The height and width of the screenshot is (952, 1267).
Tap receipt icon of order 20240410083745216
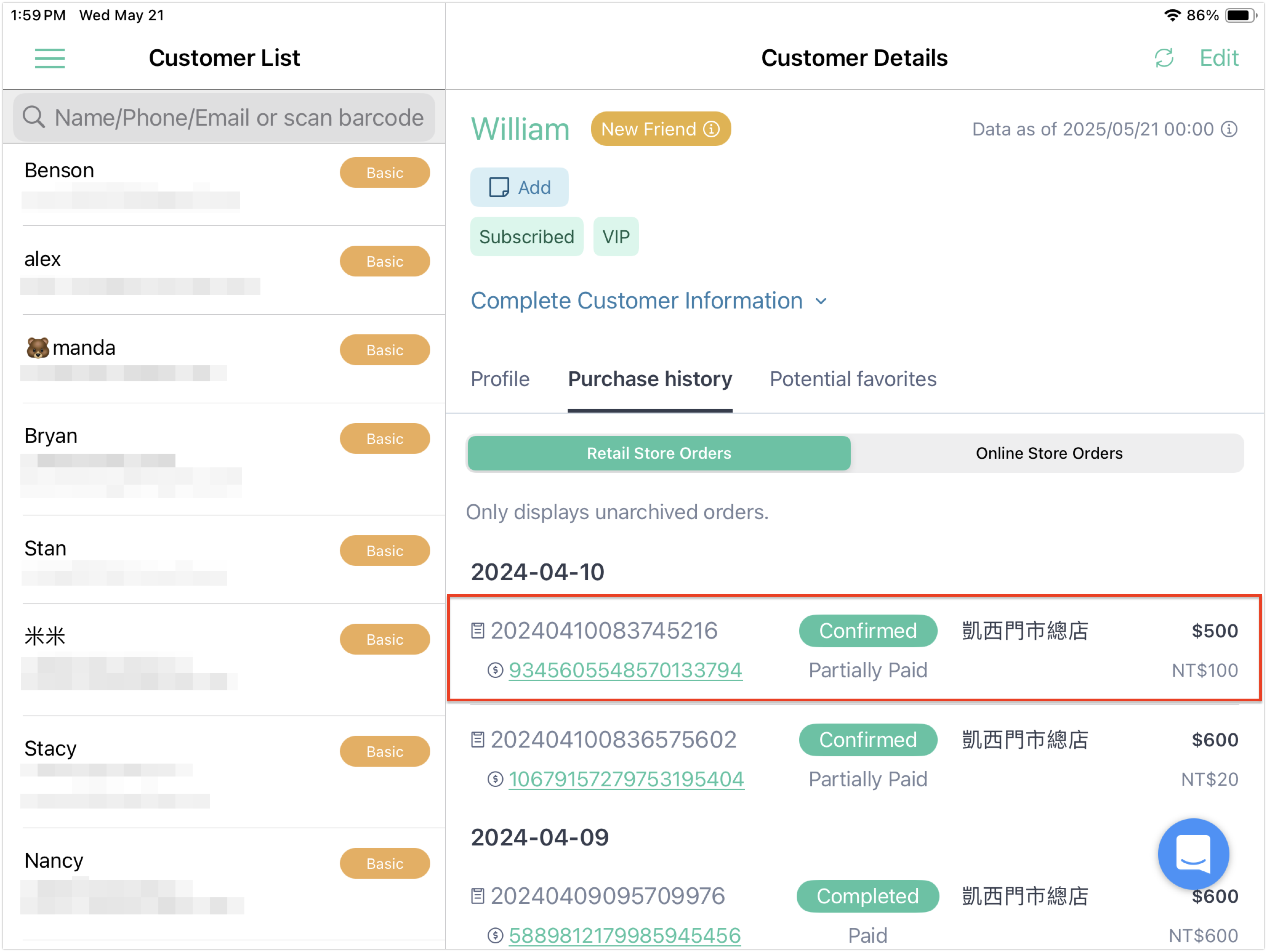(477, 631)
